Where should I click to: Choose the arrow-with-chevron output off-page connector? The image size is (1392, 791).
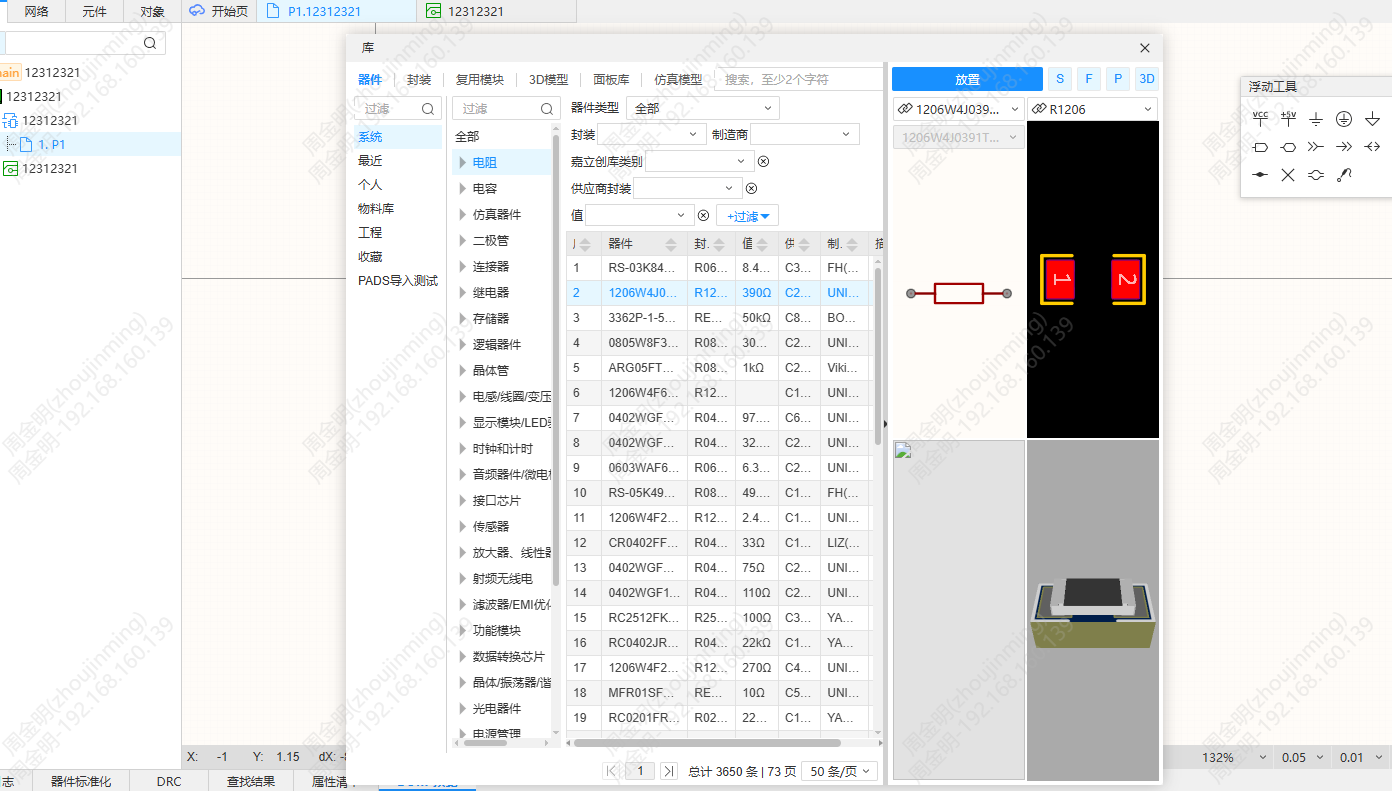pos(1344,147)
